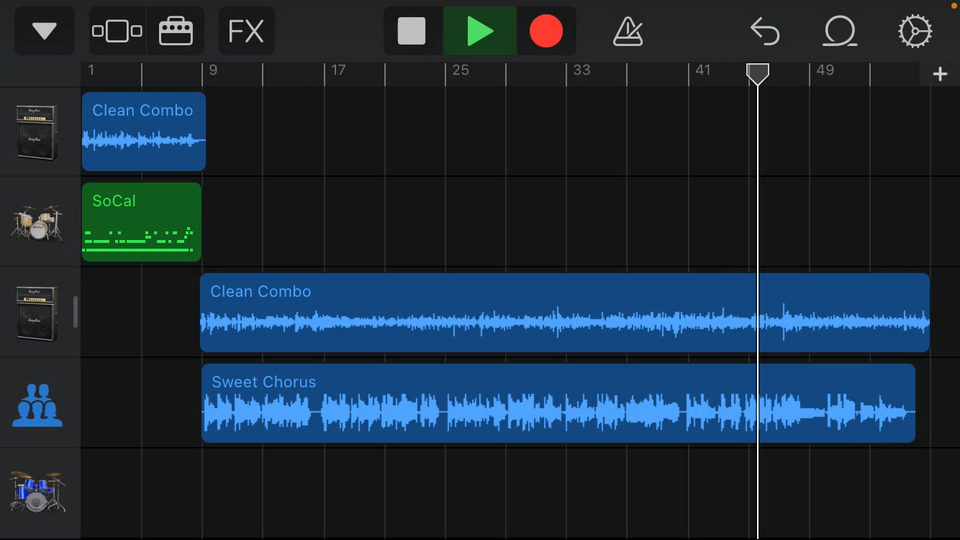
Task: Start playback with the green play button
Action: 479,31
